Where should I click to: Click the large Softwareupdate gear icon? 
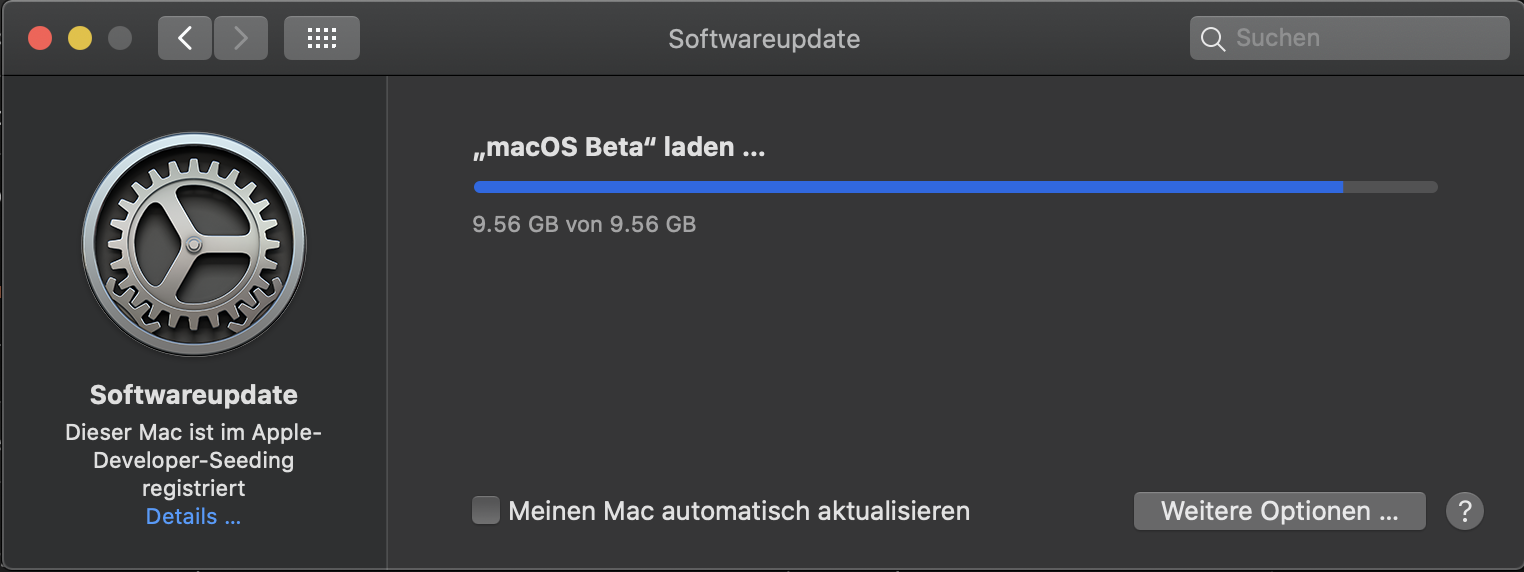pos(194,244)
